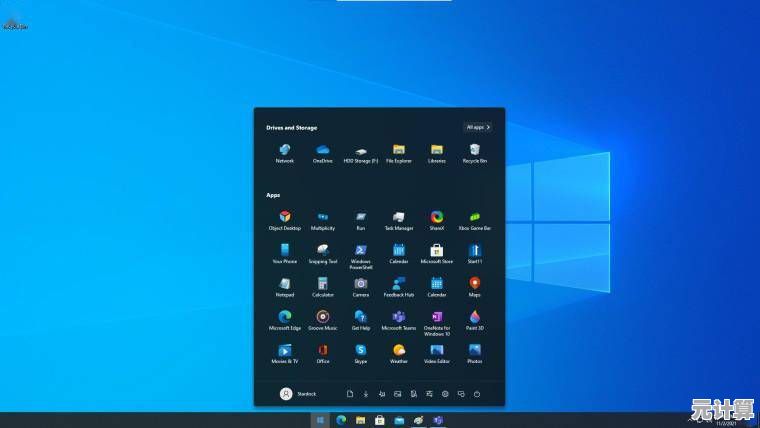Open Downloads from the start menu footer
Image resolution: width=760 pixels, height=428 pixels.
point(366,394)
